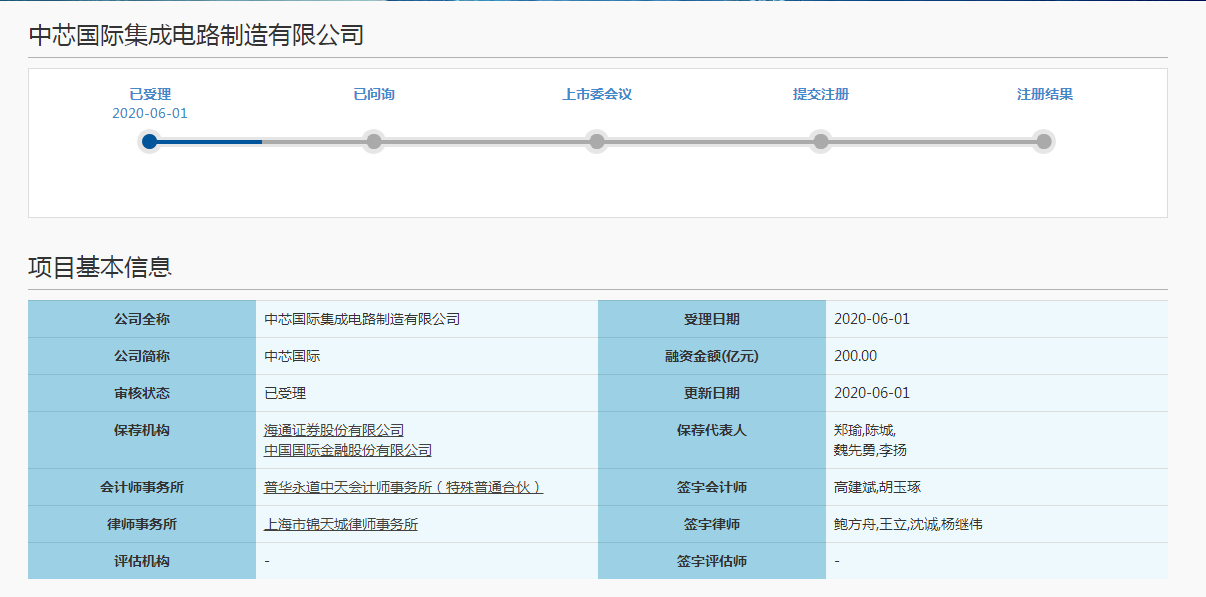Click the 已受理 stage label

(150, 94)
